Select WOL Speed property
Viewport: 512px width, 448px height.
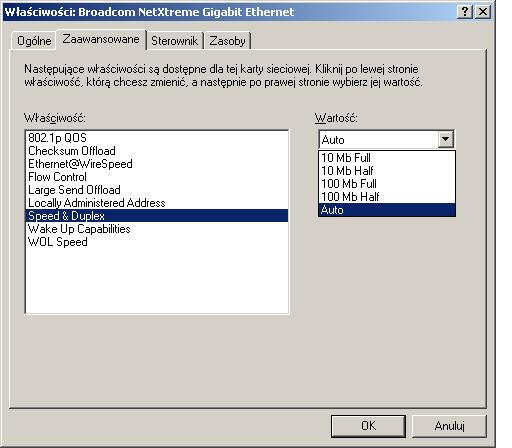157,242
